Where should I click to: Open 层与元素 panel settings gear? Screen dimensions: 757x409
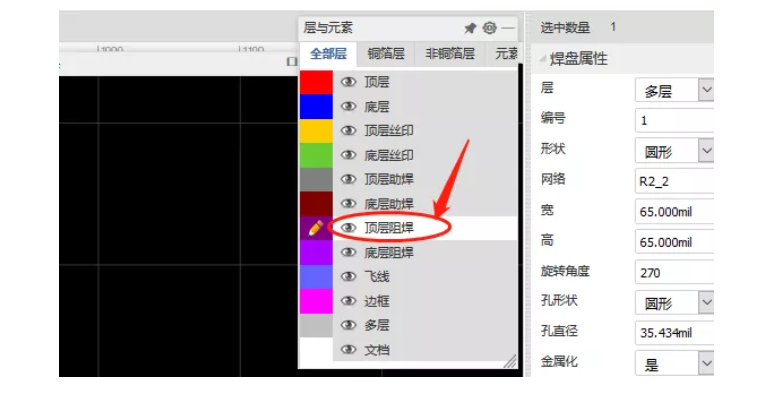click(x=490, y=28)
